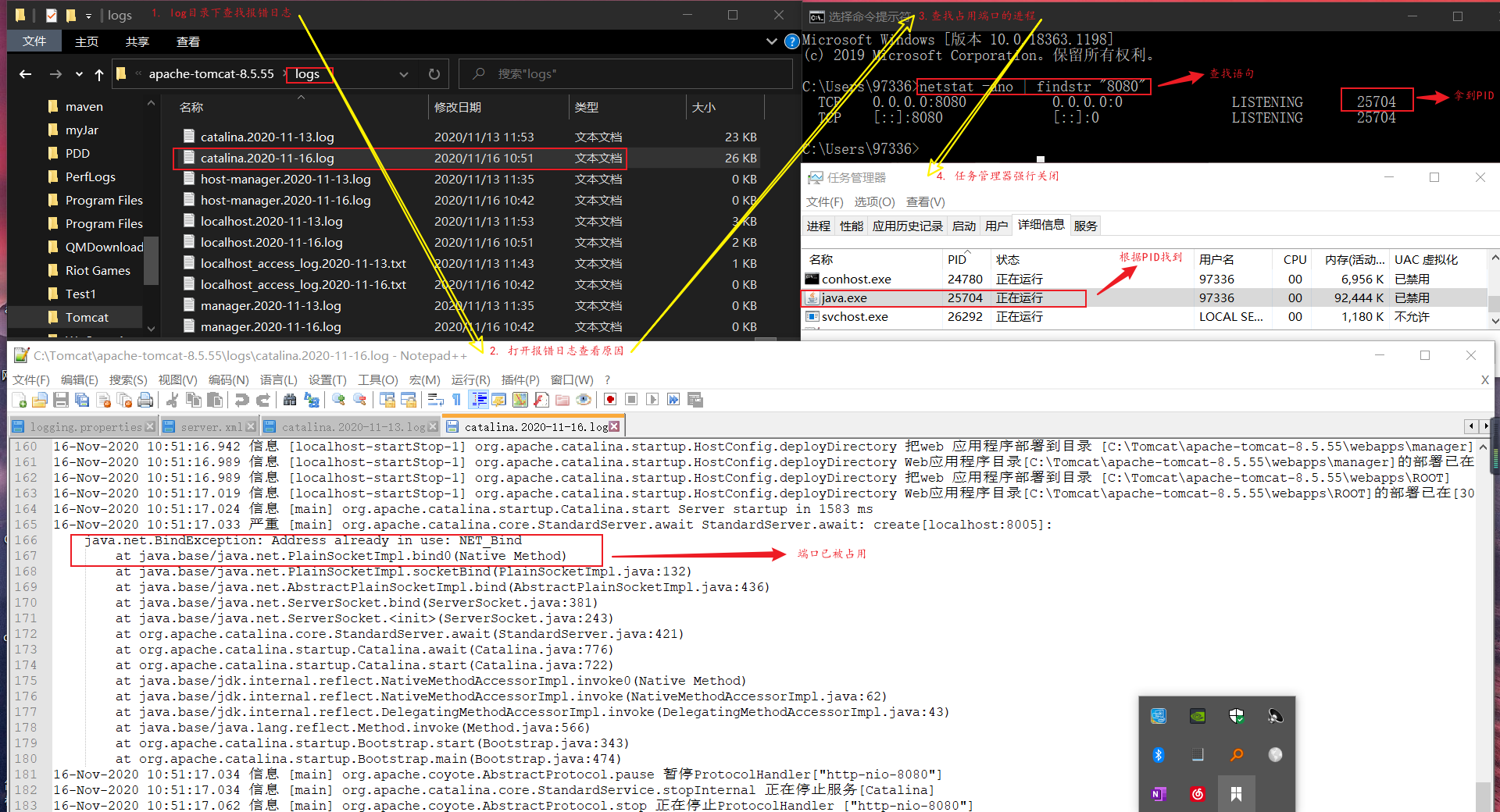Toggle the Document Map panel
1500x812 pixels.
(520, 400)
